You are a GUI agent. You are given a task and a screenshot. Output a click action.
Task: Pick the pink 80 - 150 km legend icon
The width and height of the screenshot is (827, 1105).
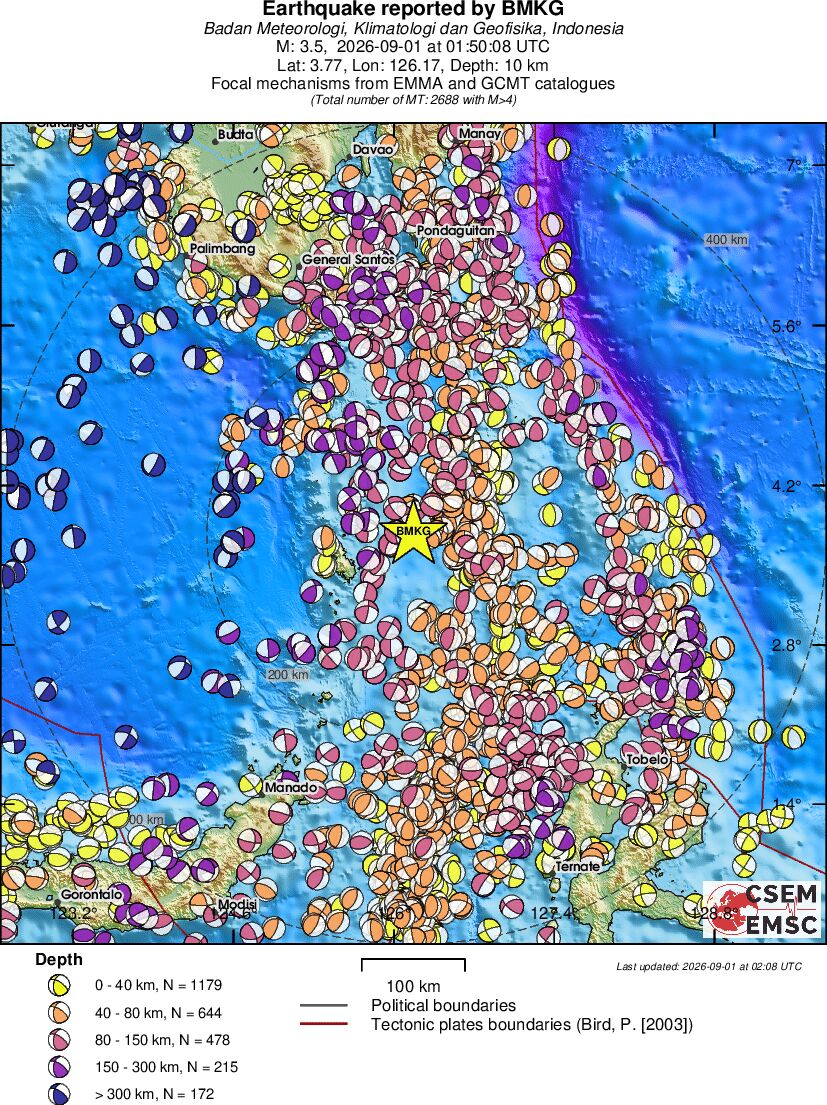58,1039
